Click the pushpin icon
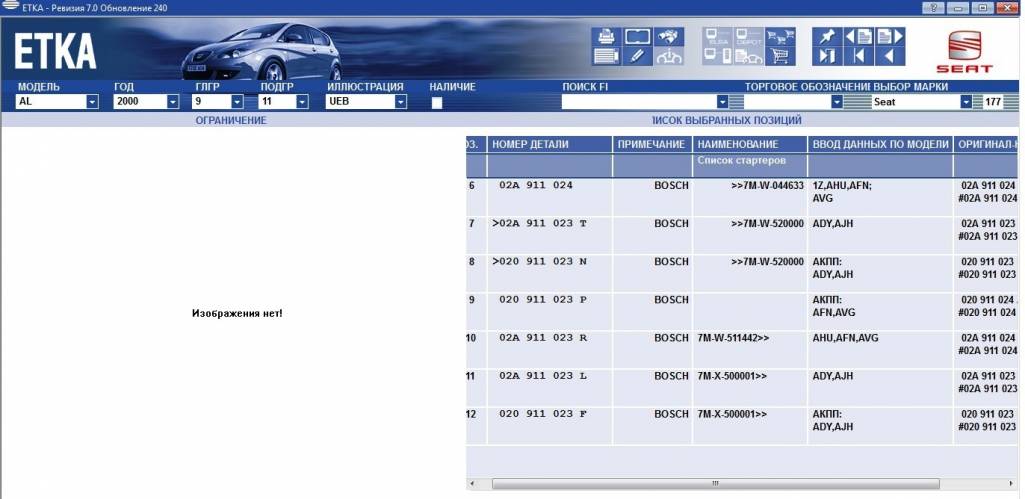The height and width of the screenshot is (499, 1025). pos(826,36)
